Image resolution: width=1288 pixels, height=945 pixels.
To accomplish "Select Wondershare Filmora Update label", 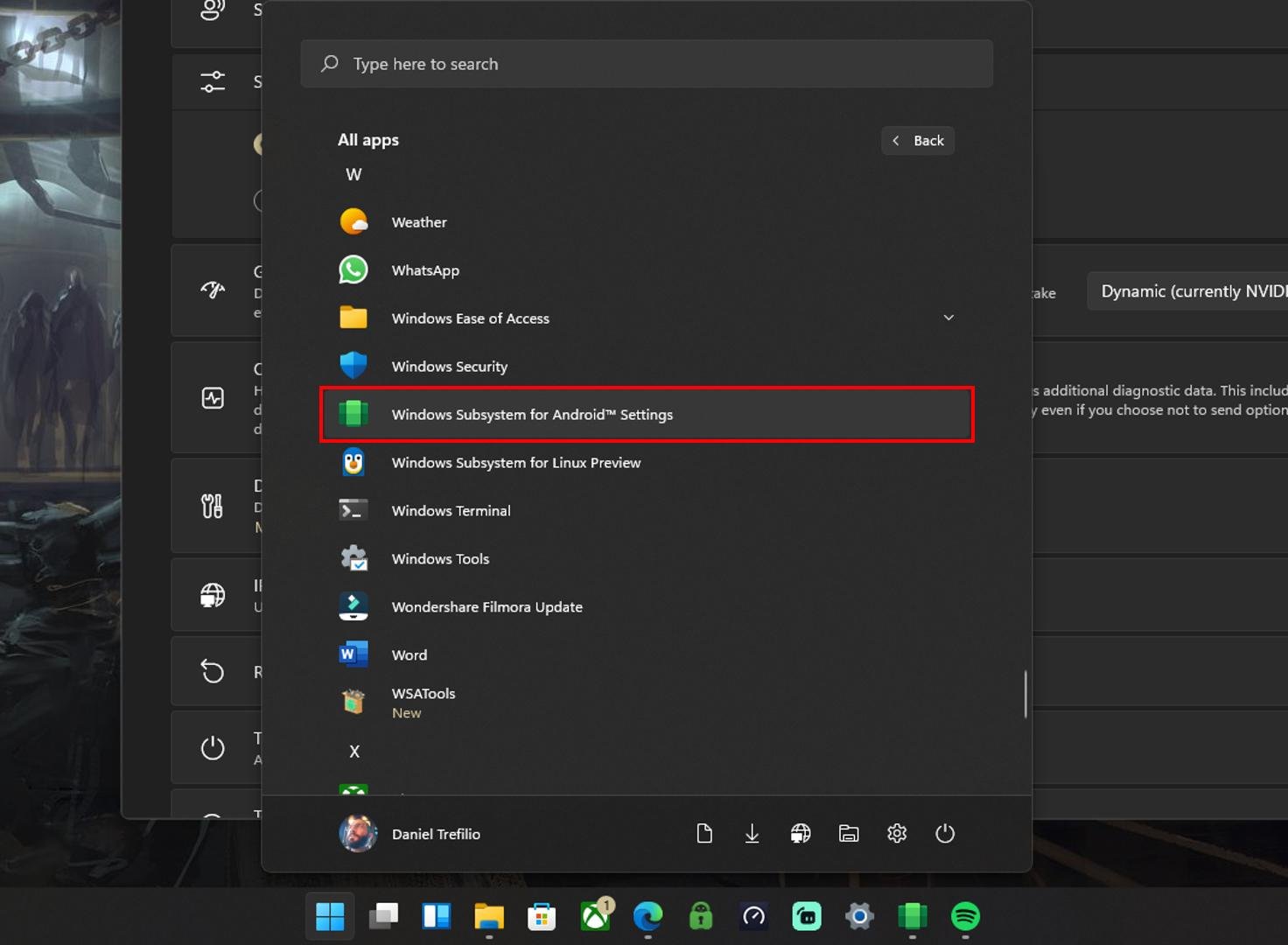I will (487, 607).
